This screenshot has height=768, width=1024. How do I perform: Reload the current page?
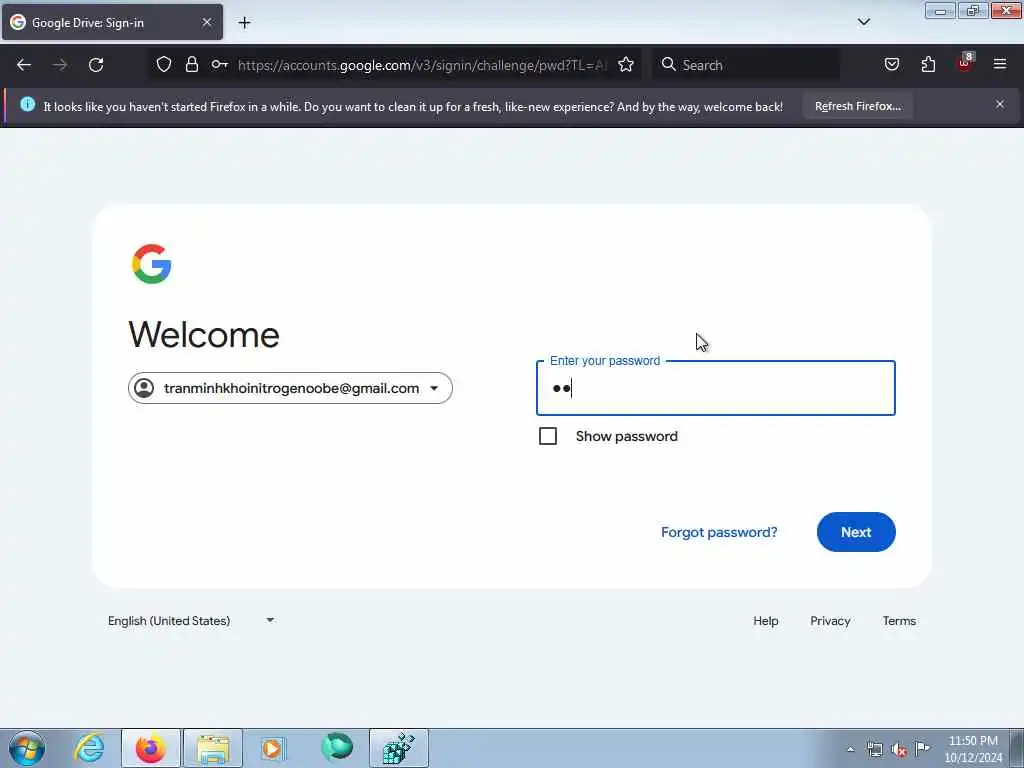[96, 65]
